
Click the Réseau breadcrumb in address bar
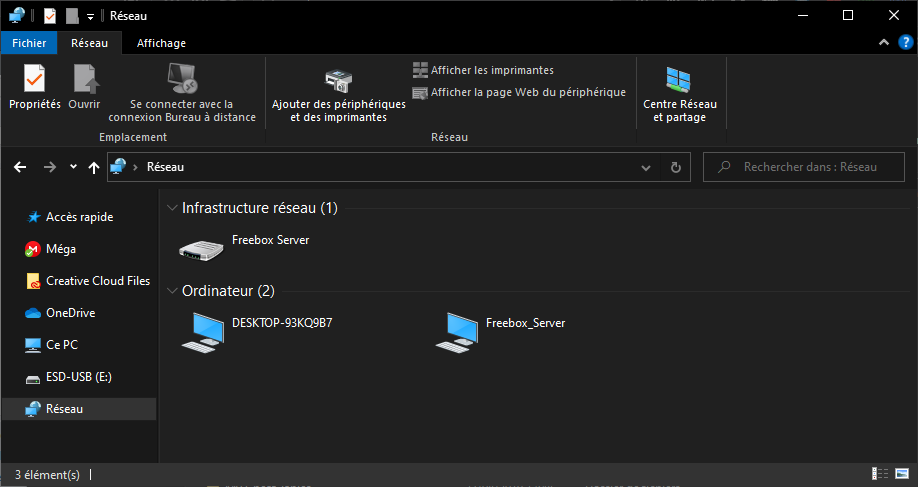point(165,167)
